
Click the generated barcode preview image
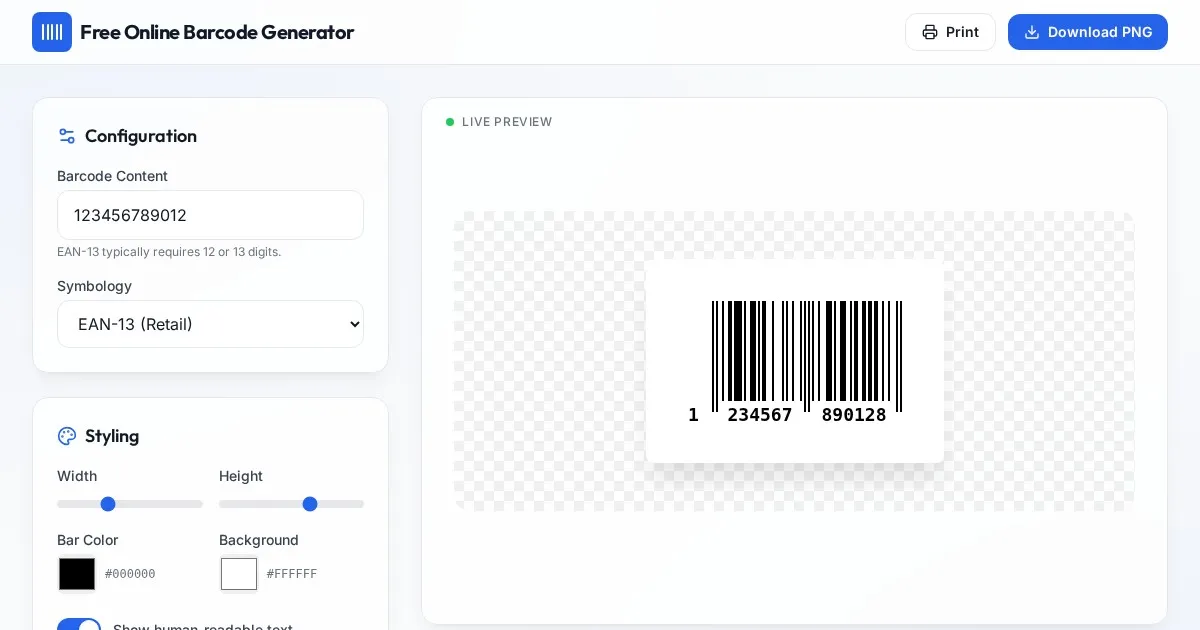(x=795, y=361)
